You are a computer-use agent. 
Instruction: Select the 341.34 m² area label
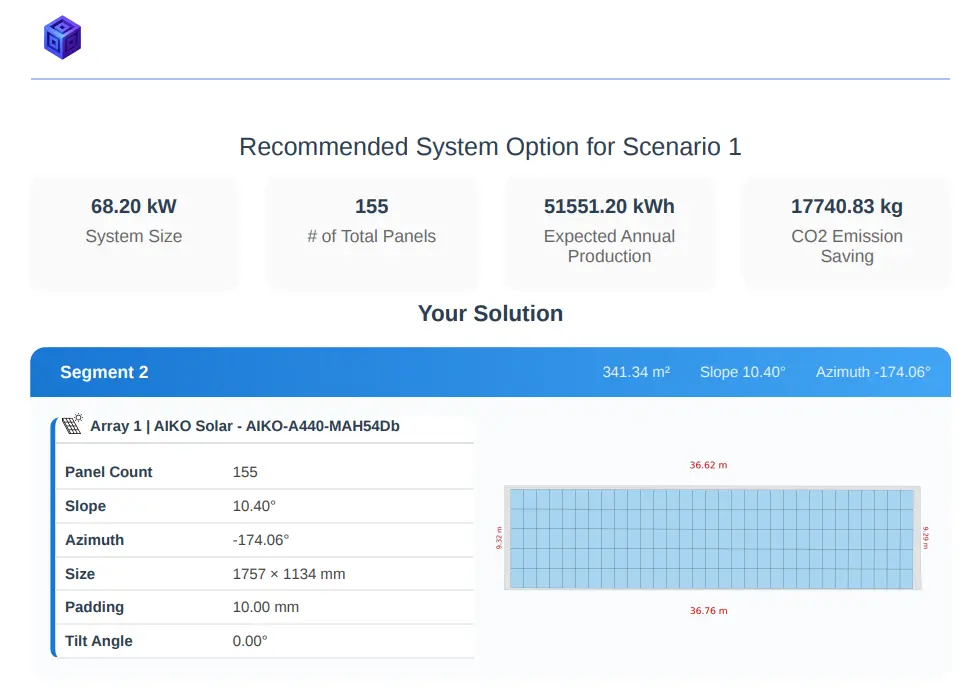pyautogui.click(x=636, y=372)
